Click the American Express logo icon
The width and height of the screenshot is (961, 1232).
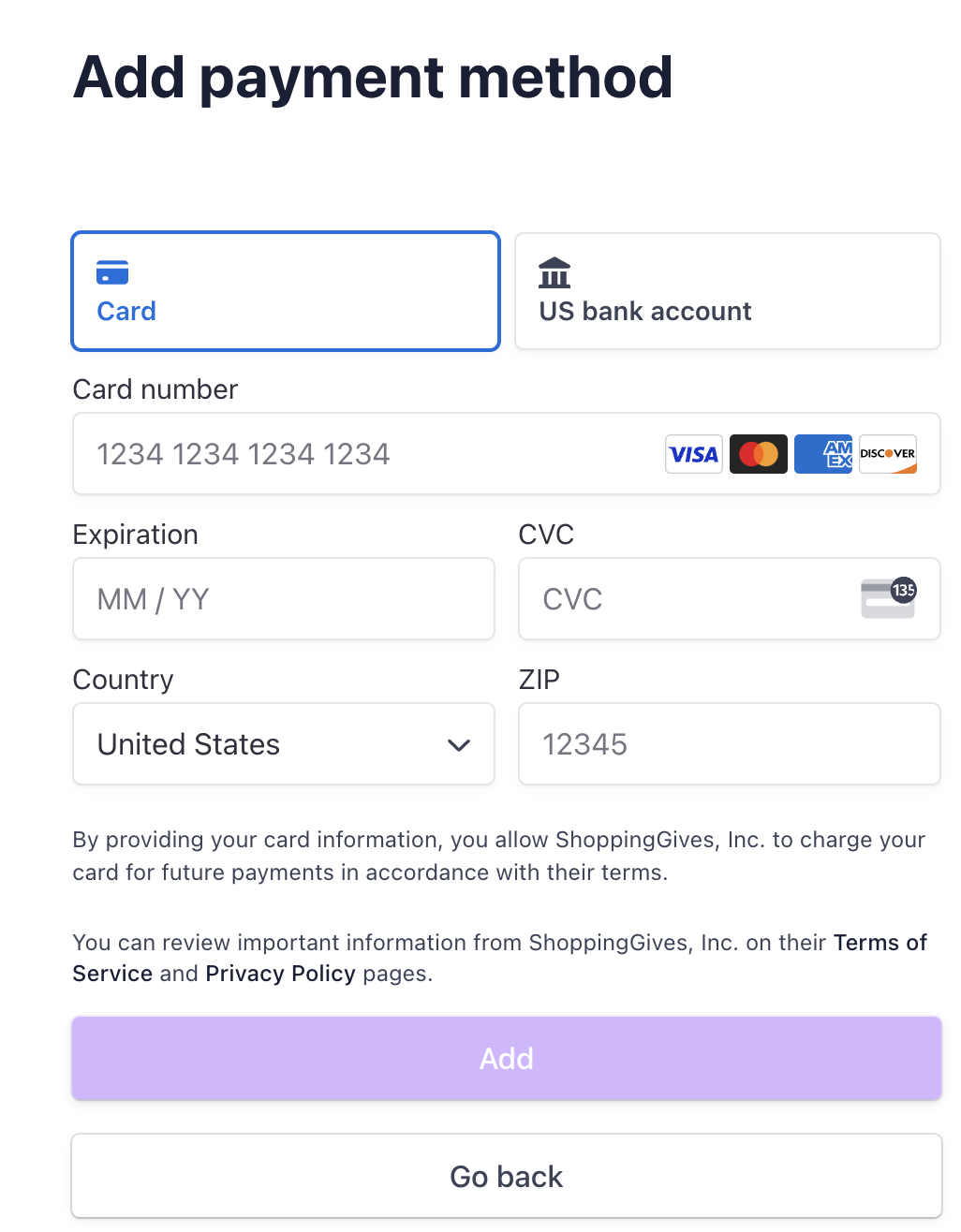pyautogui.click(x=823, y=454)
